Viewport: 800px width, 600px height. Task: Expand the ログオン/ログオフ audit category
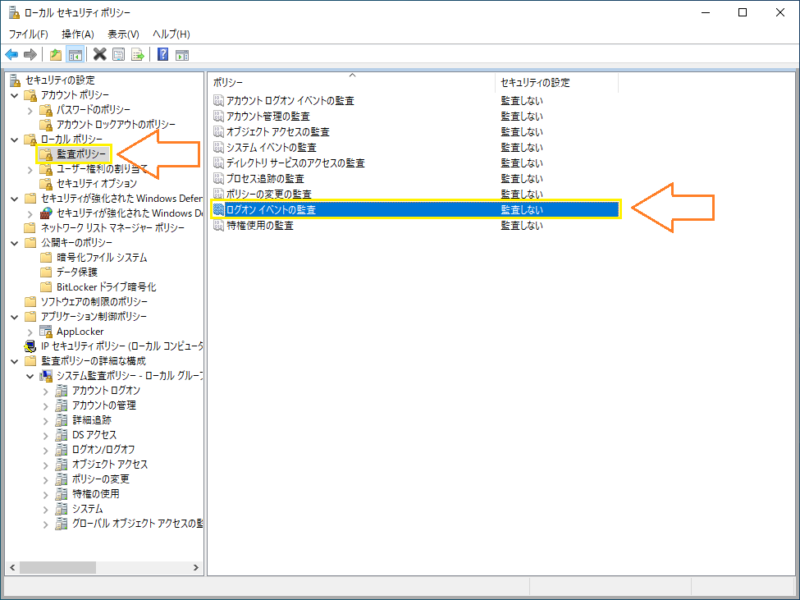point(45,449)
